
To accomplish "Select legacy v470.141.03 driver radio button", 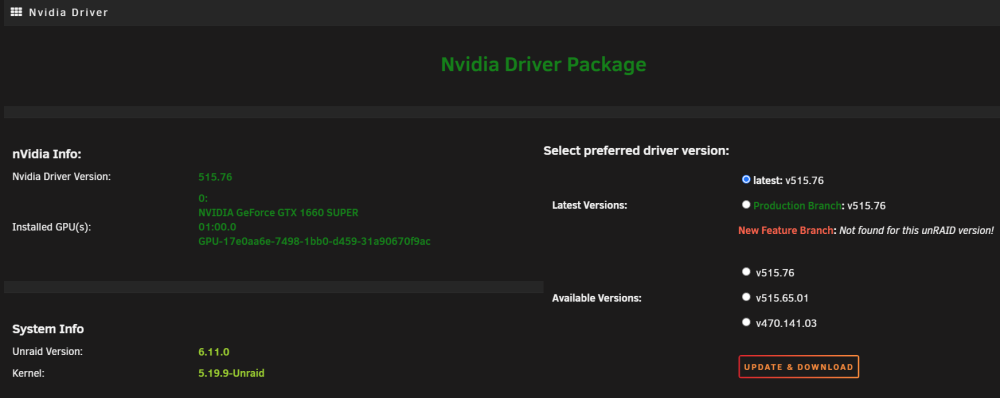I will point(746,323).
